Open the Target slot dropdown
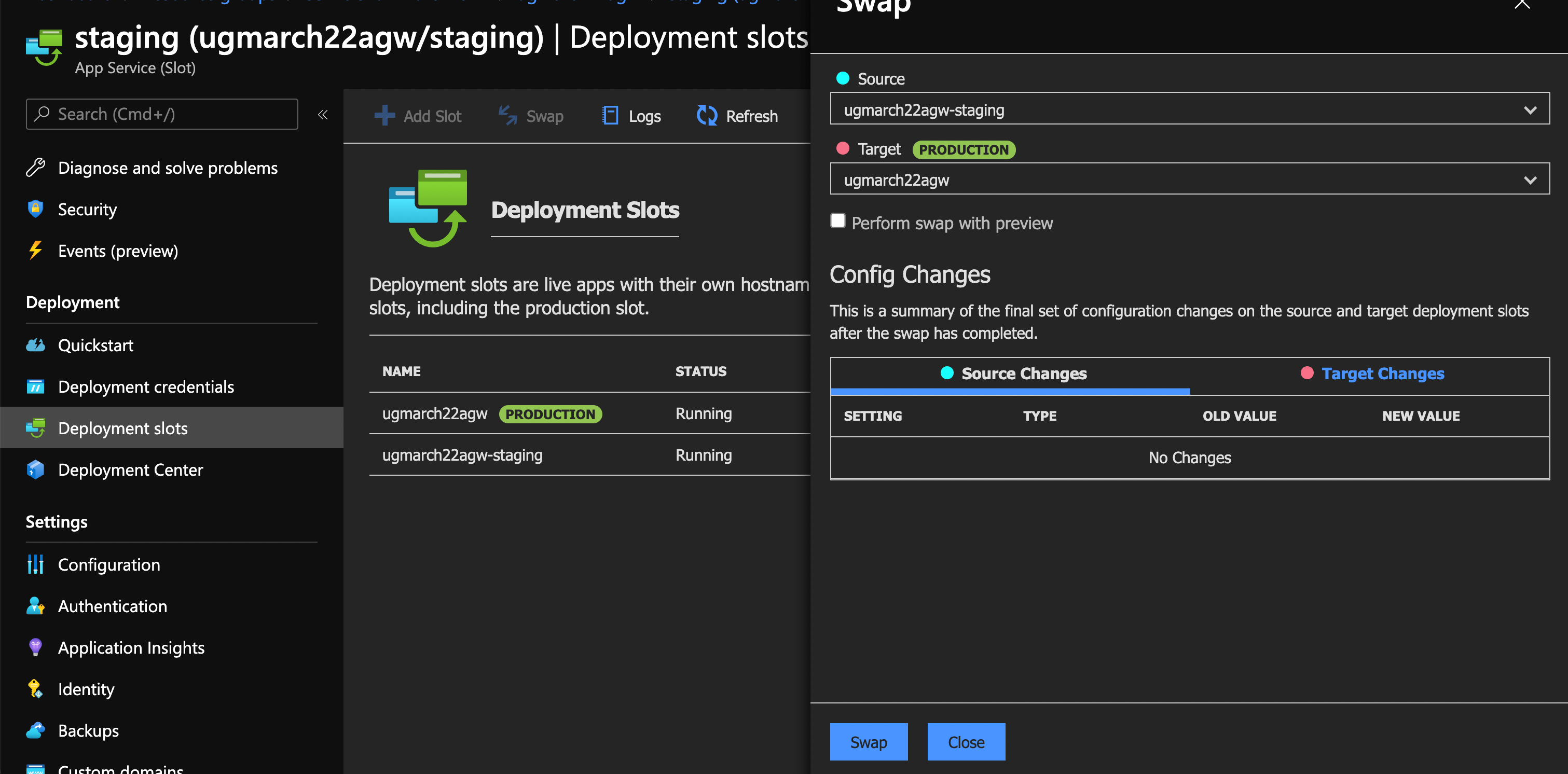 [x=1530, y=179]
